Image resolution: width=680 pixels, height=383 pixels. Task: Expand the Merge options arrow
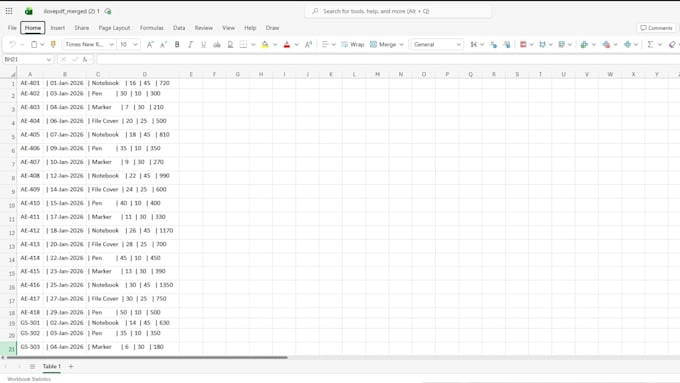(x=401, y=44)
